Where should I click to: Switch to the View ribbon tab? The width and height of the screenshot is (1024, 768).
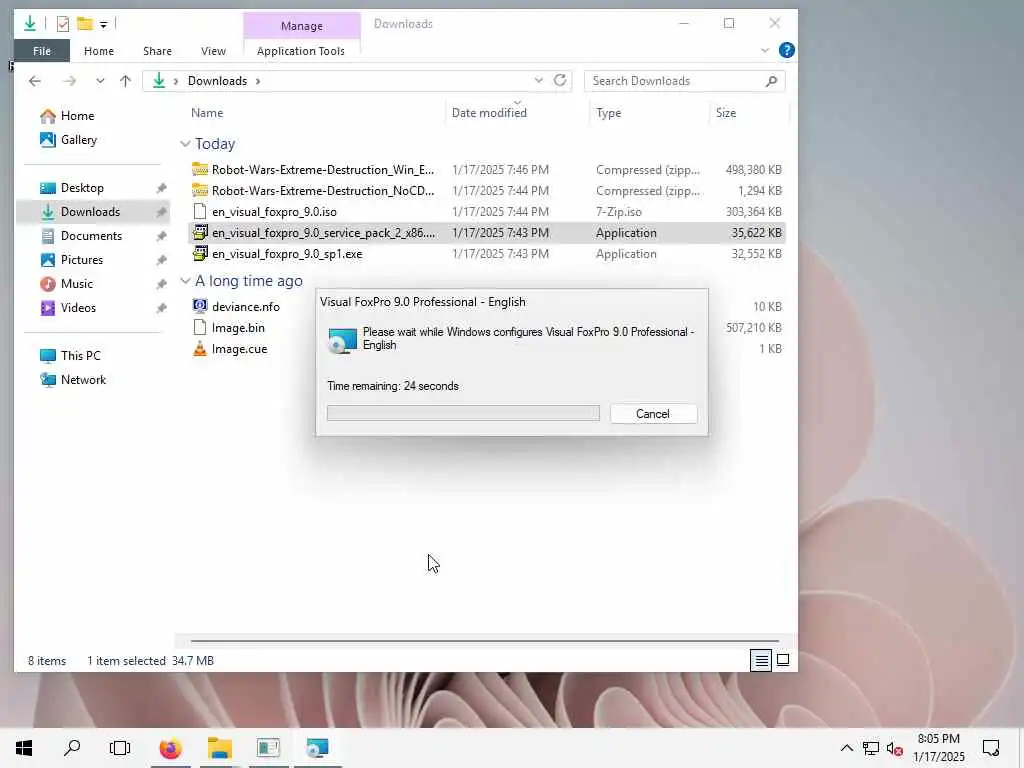coord(213,51)
